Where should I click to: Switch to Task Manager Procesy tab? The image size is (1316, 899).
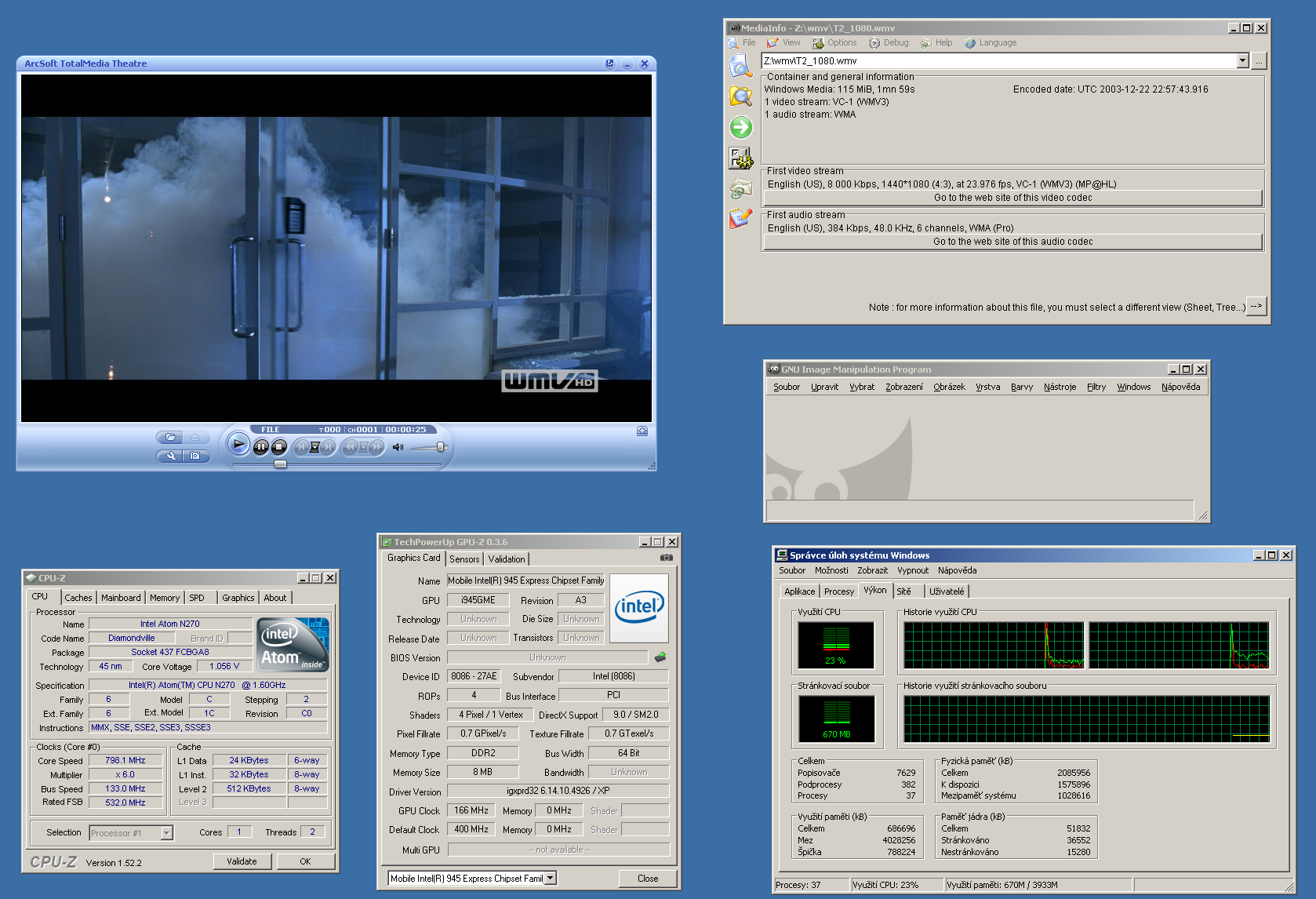838,591
